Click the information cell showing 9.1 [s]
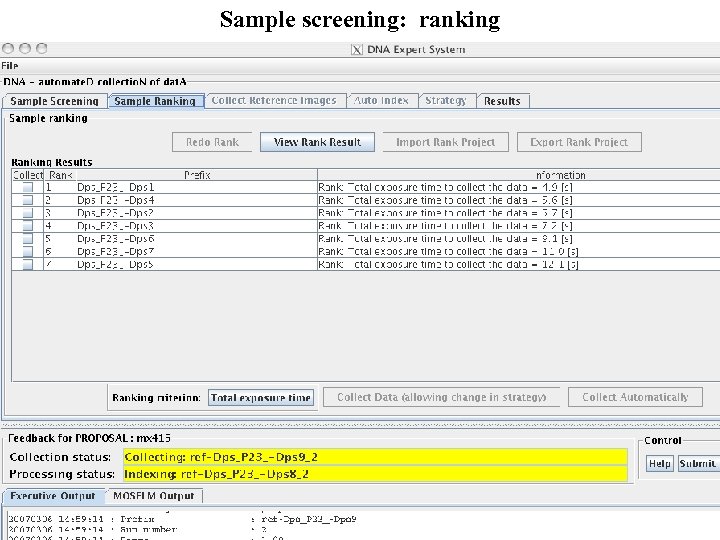Image resolution: width=720 pixels, height=540 pixels. point(518,239)
